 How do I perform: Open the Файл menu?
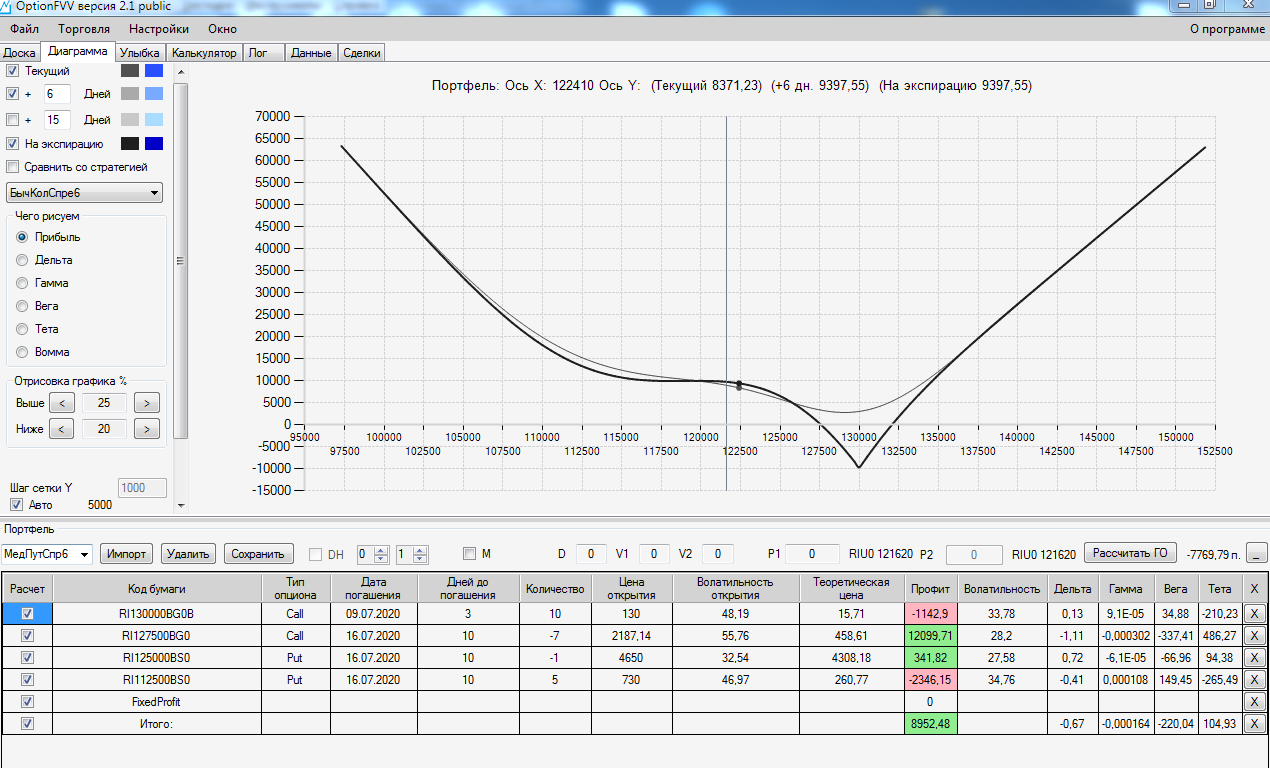coord(24,29)
